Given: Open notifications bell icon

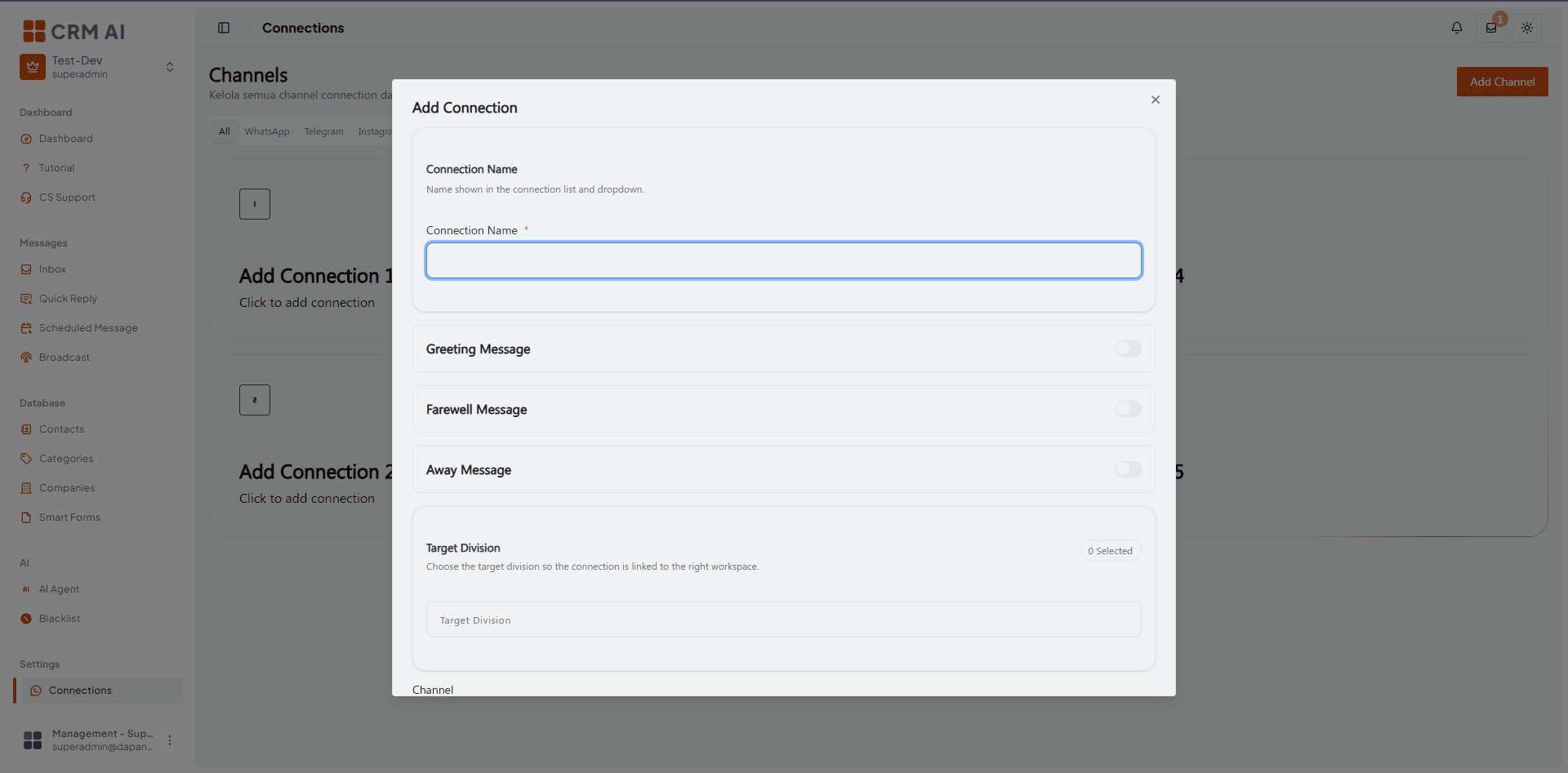Looking at the screenshot, I should (x=1457, y=28).
